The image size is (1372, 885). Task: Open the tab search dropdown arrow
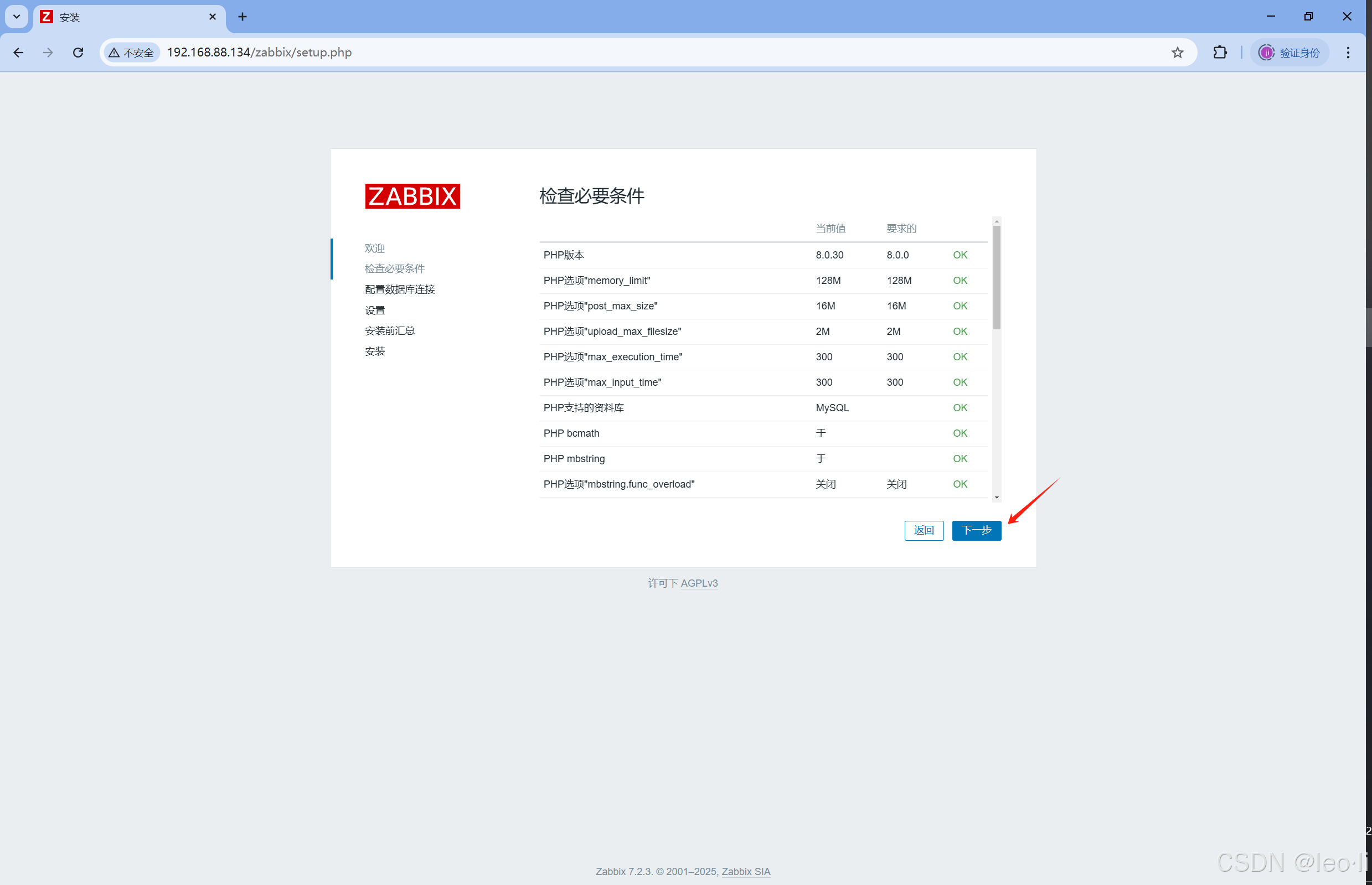click(16, 17)
